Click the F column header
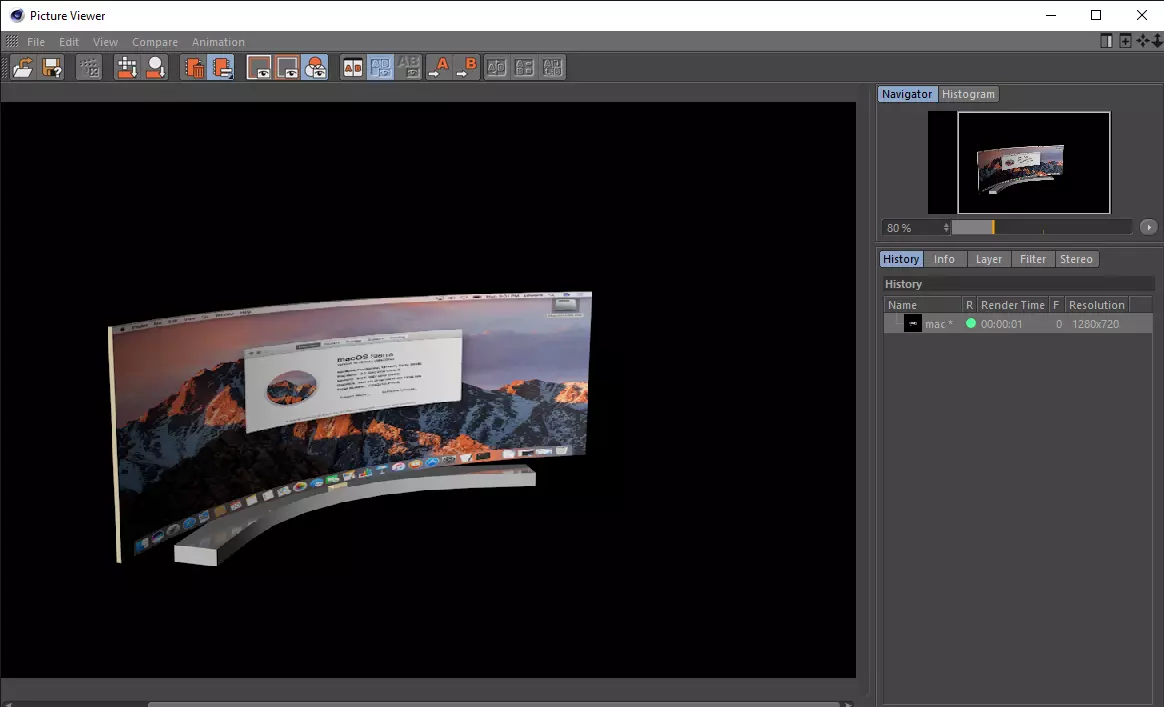1164x707 pixels. click(1056, 305)
